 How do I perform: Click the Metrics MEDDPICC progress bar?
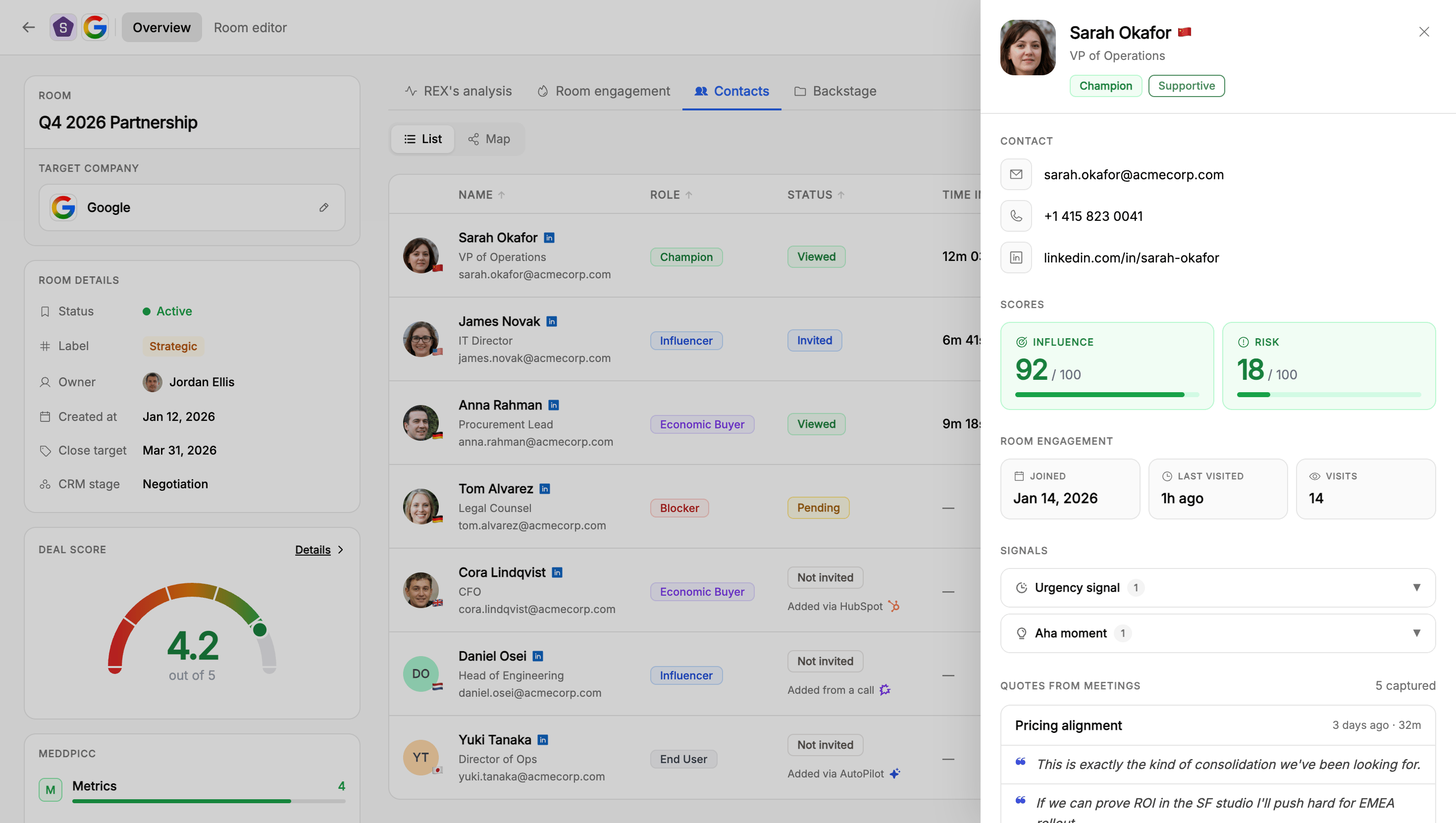pyautogui.click(x=208, y=801)
